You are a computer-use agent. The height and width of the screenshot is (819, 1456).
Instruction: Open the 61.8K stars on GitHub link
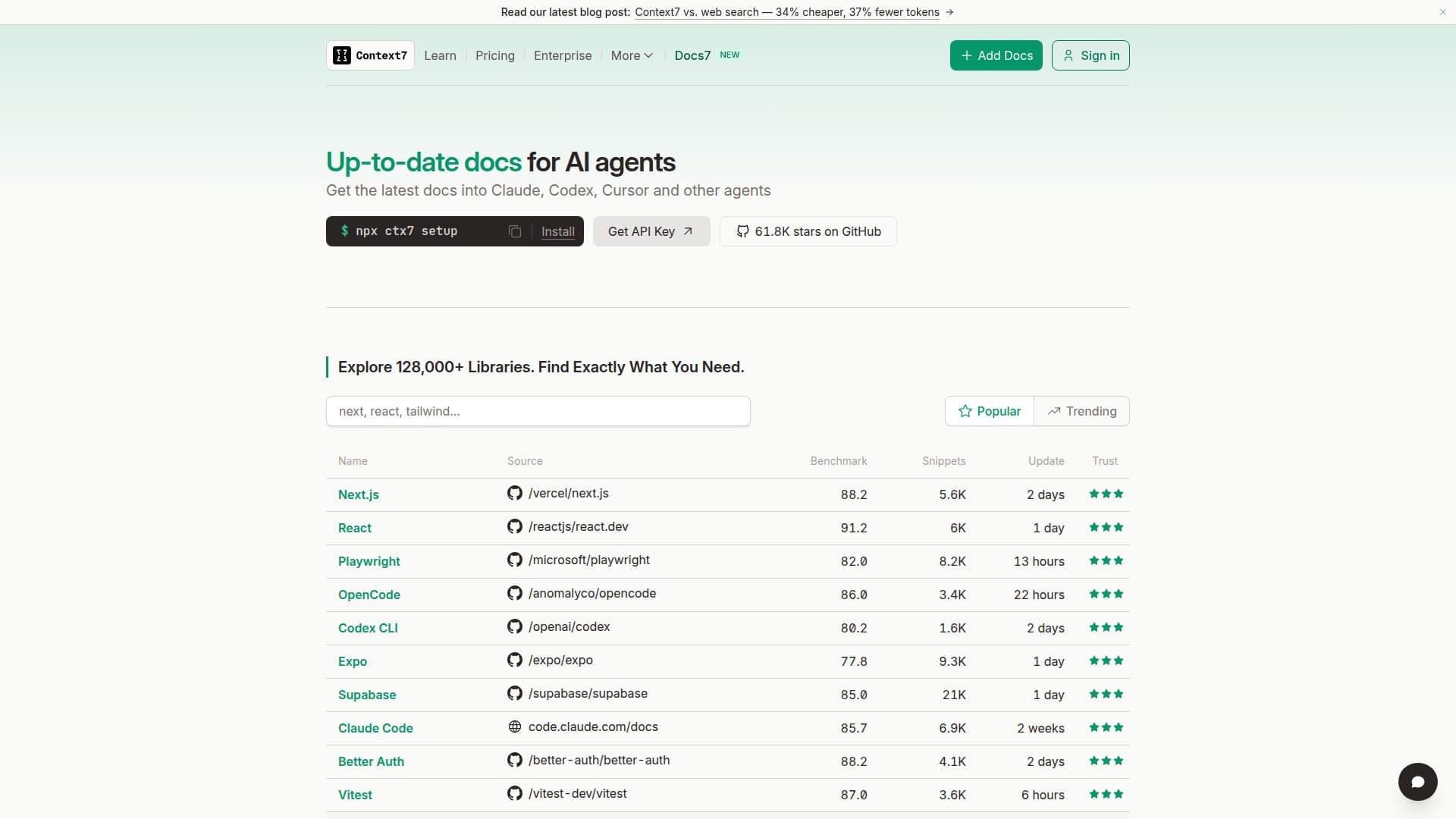[x=808, y=231]
